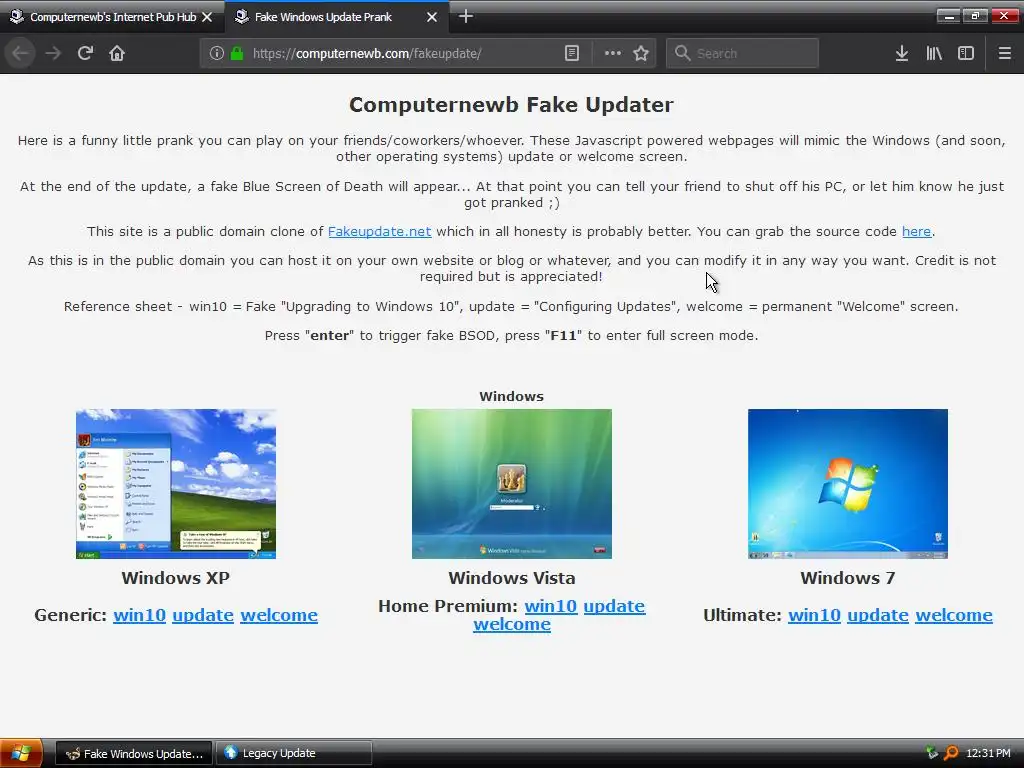Focus the Search box

pos(742,54)
